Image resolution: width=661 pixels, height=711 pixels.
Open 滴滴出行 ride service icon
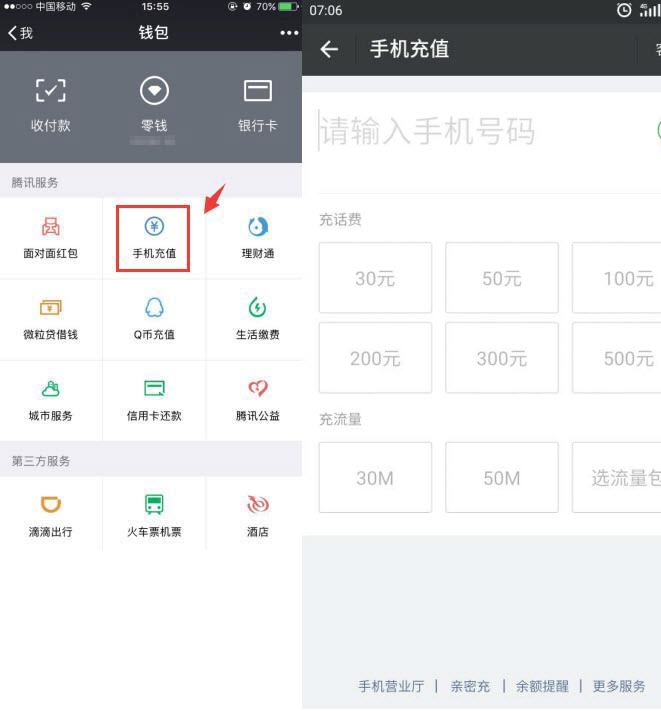(50, 505)
